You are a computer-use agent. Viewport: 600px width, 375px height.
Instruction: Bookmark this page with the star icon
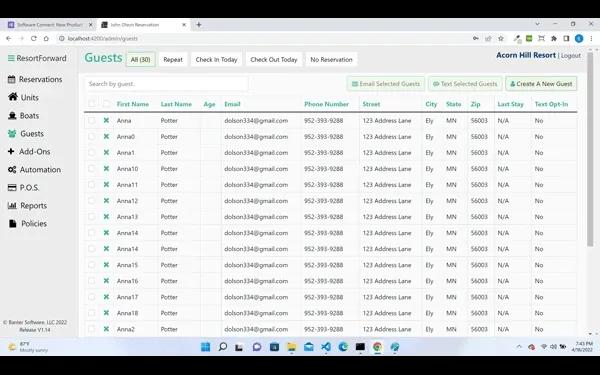click(501, 38)
